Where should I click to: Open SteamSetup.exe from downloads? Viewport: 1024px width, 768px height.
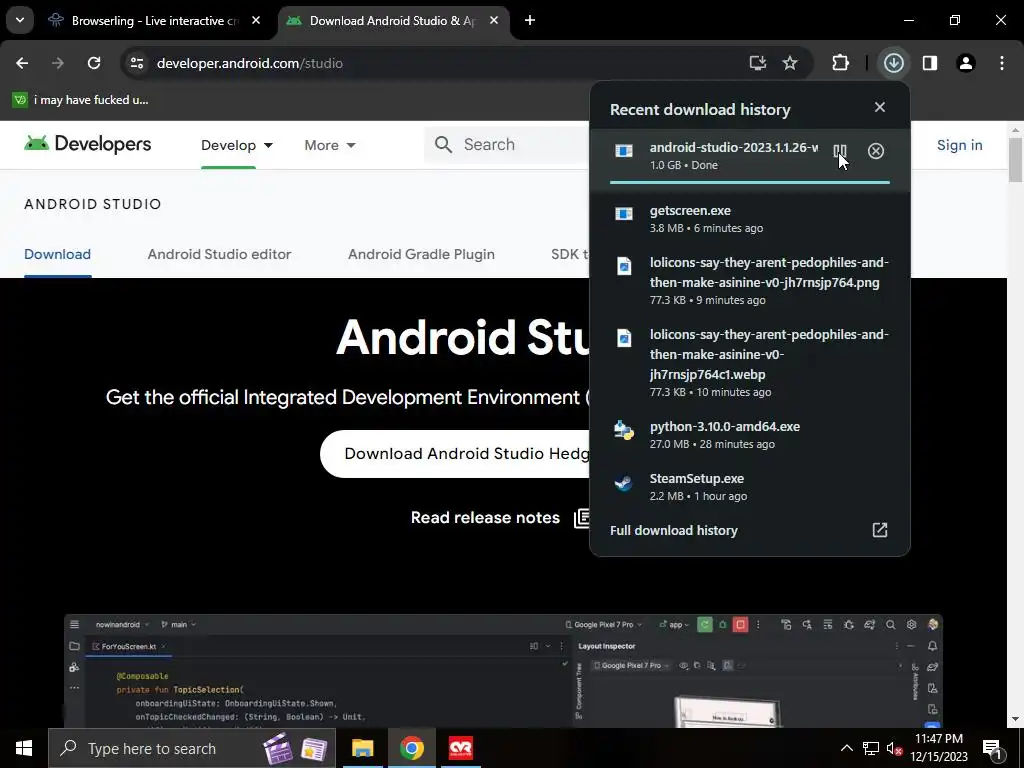point(750,487)
